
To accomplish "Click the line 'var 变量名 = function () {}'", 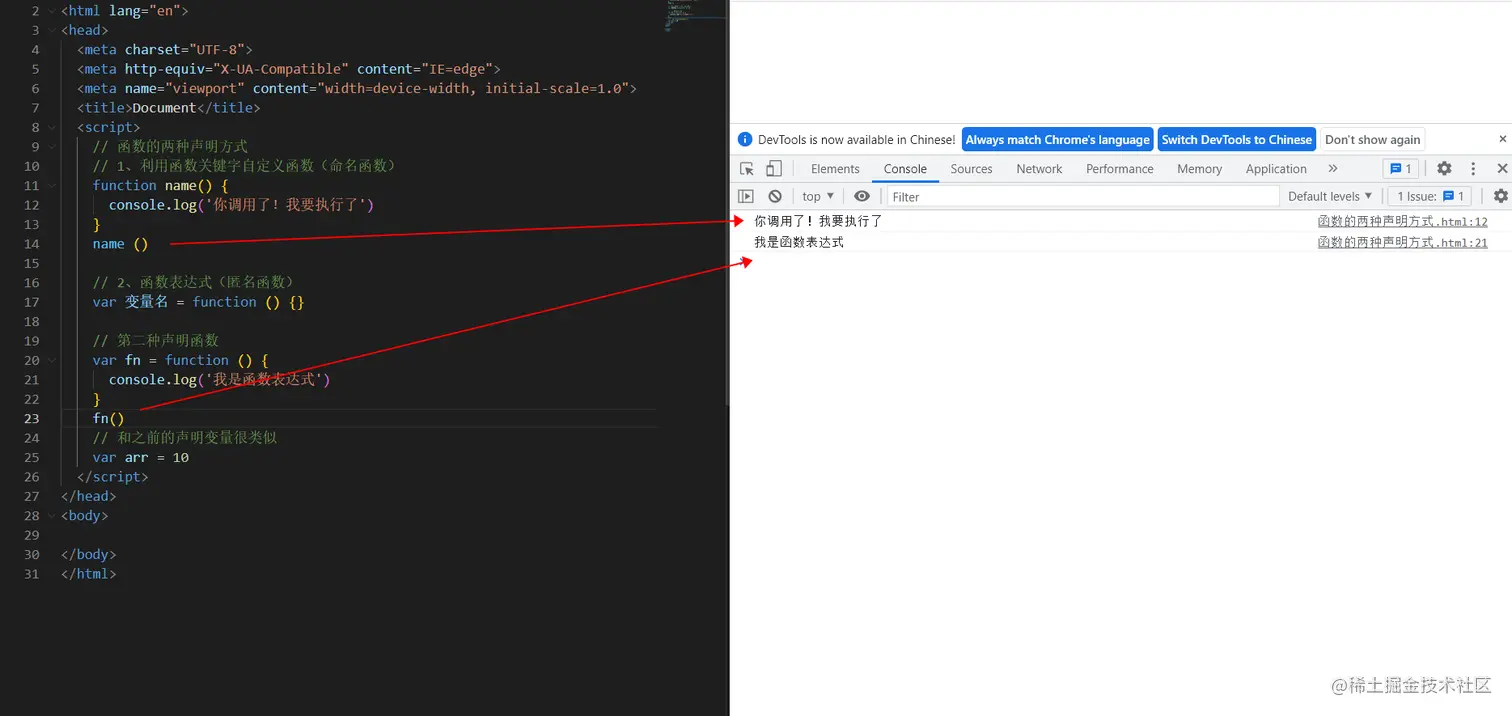I will pos(198,302).
